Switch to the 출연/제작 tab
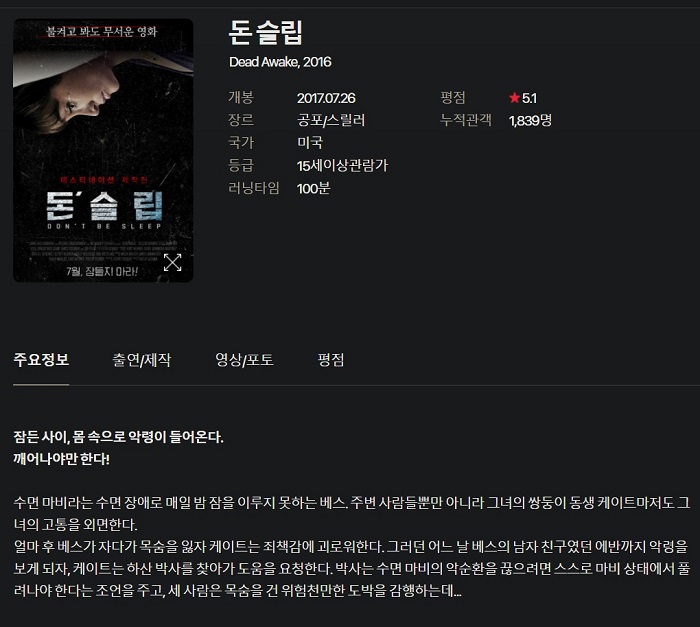The height and width of the screenshot is (627, 700). (x=142, y=359)
